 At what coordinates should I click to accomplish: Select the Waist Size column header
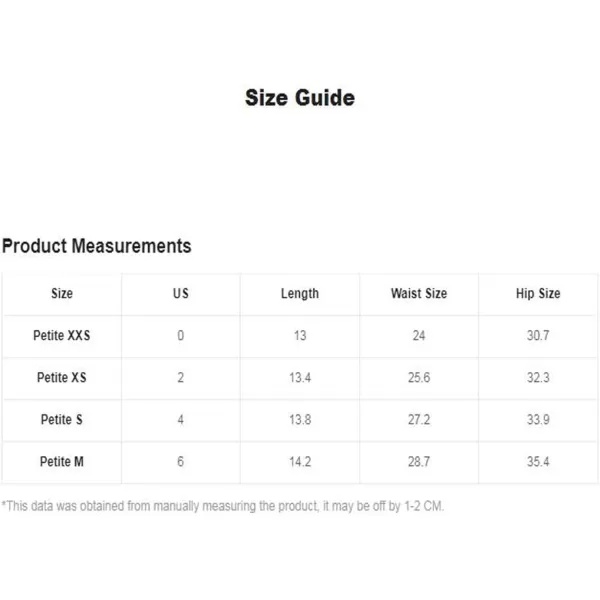(x=419, y=293)
